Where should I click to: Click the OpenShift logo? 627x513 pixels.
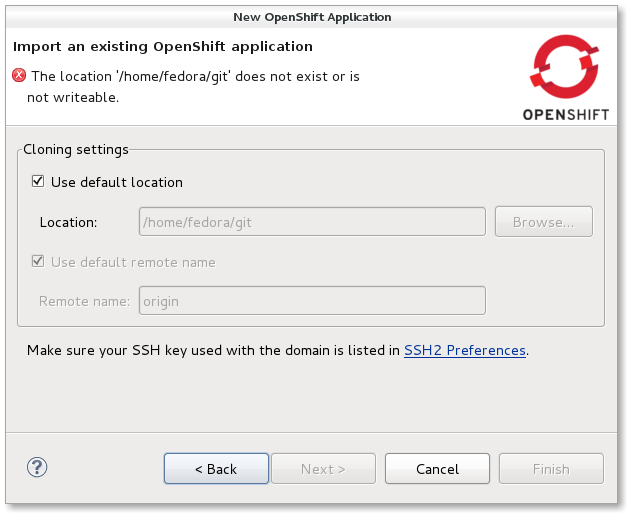[x=564, y=78]
